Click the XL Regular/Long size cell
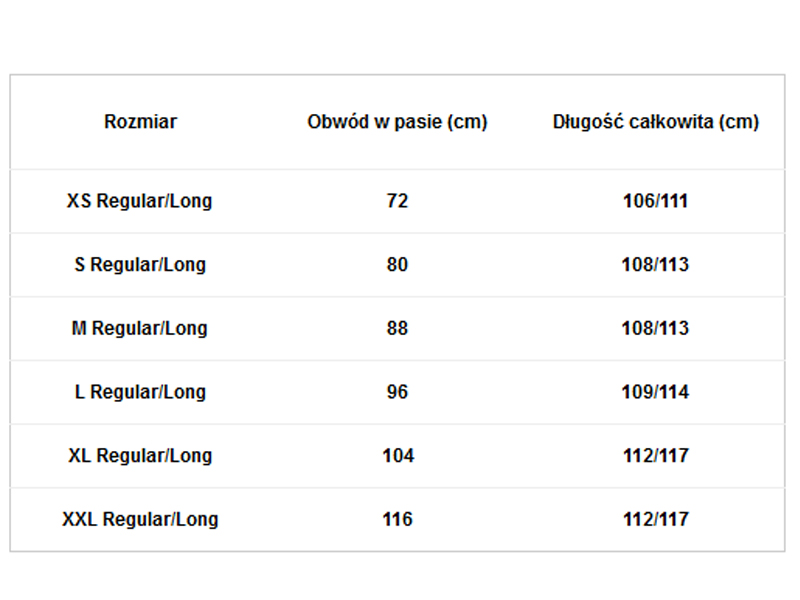800x600 pixels. [140, 456]
